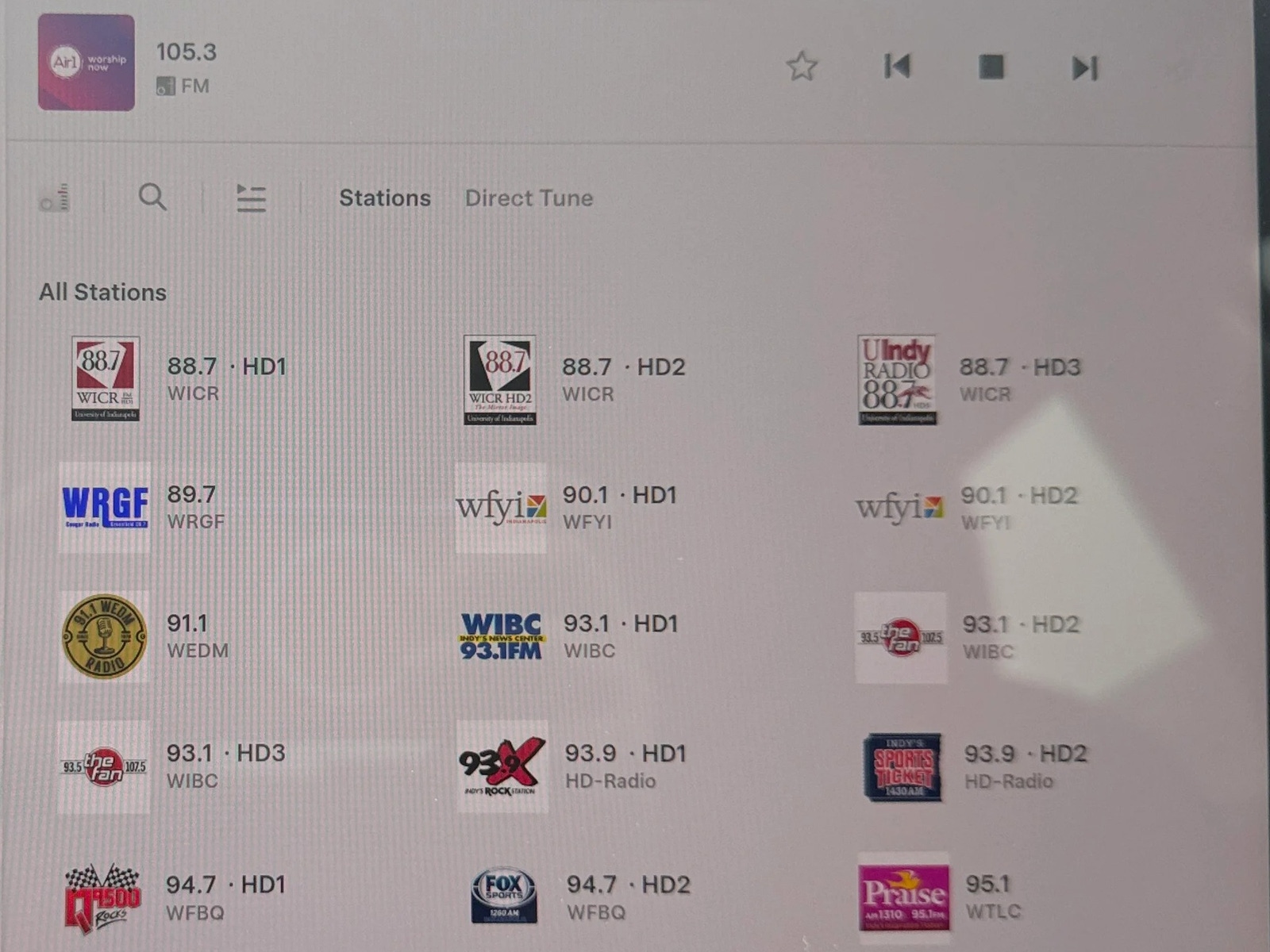Image resolution: width=1270 pixels, height=952 pixels.
Task: Stop radio playback
Action: click(x=991, y=67)
